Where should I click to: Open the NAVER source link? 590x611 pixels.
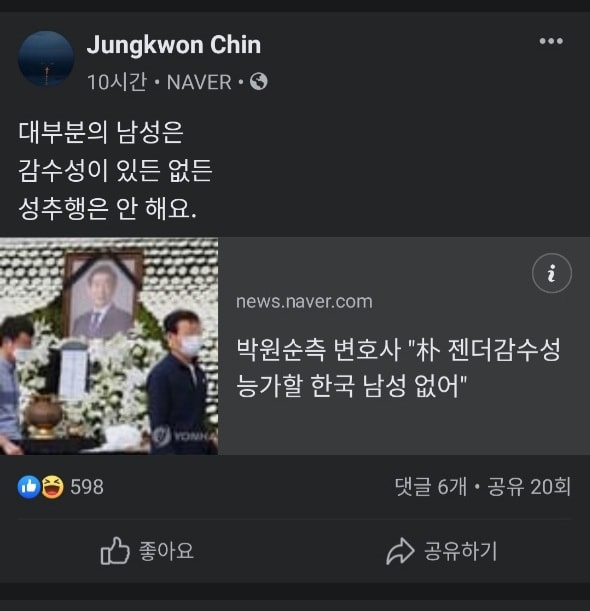pyautogui.click(x=199, y=82)
